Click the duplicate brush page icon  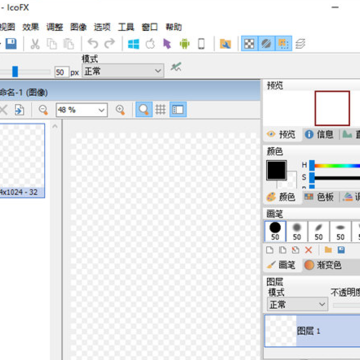283,250
